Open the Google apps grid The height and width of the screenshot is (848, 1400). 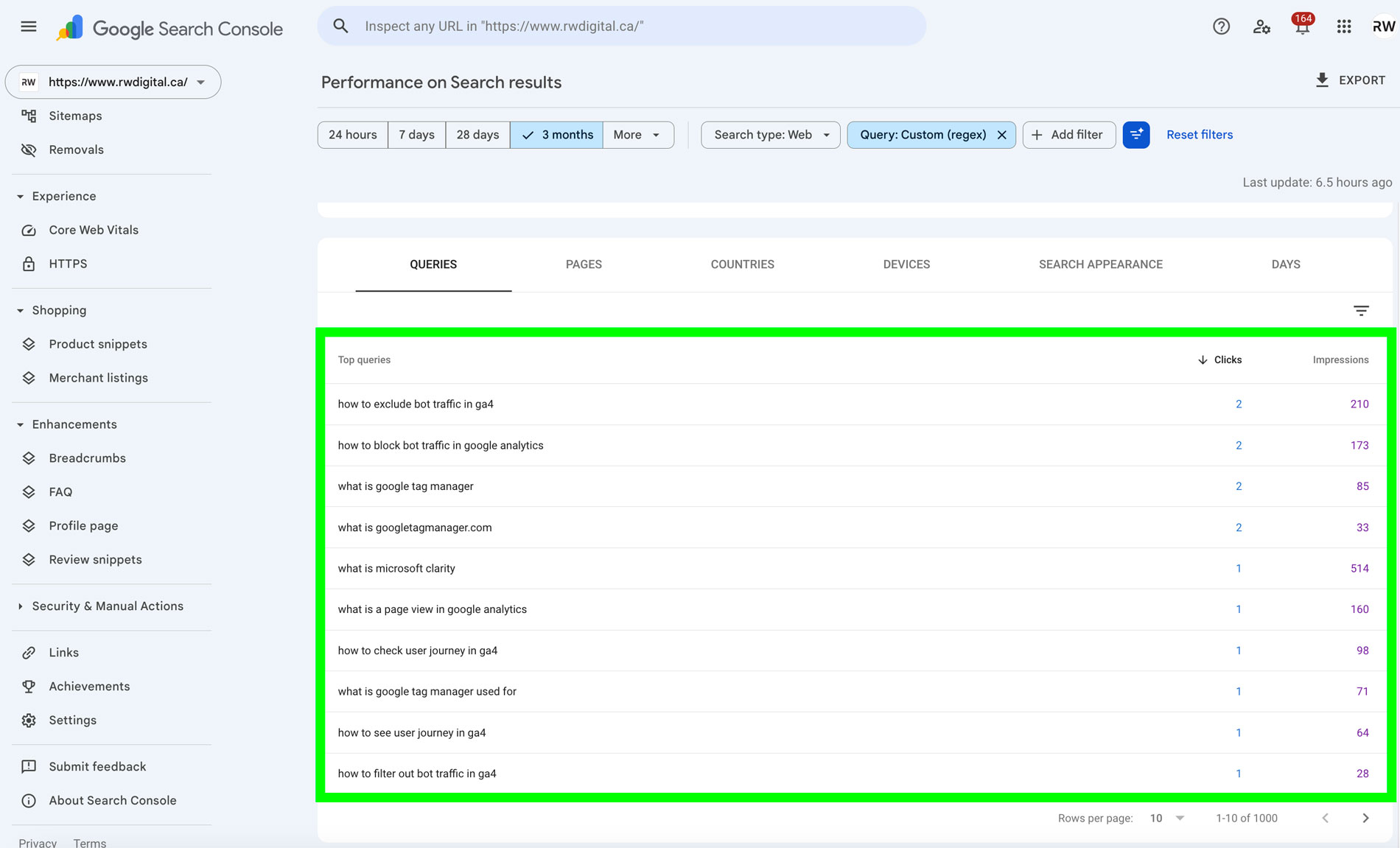tap(1343, 27)
